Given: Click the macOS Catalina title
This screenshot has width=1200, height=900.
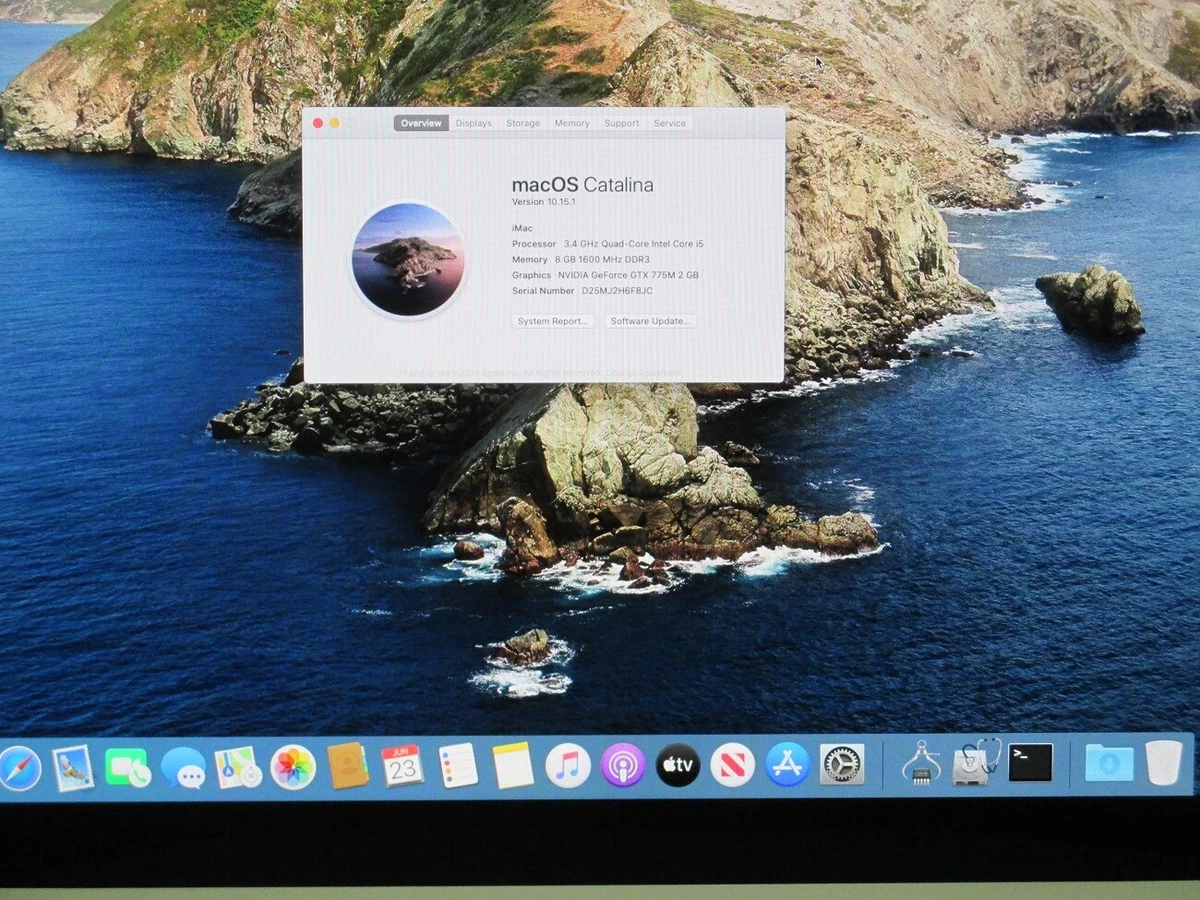Looking at the screenshot, I should [582, 184].
